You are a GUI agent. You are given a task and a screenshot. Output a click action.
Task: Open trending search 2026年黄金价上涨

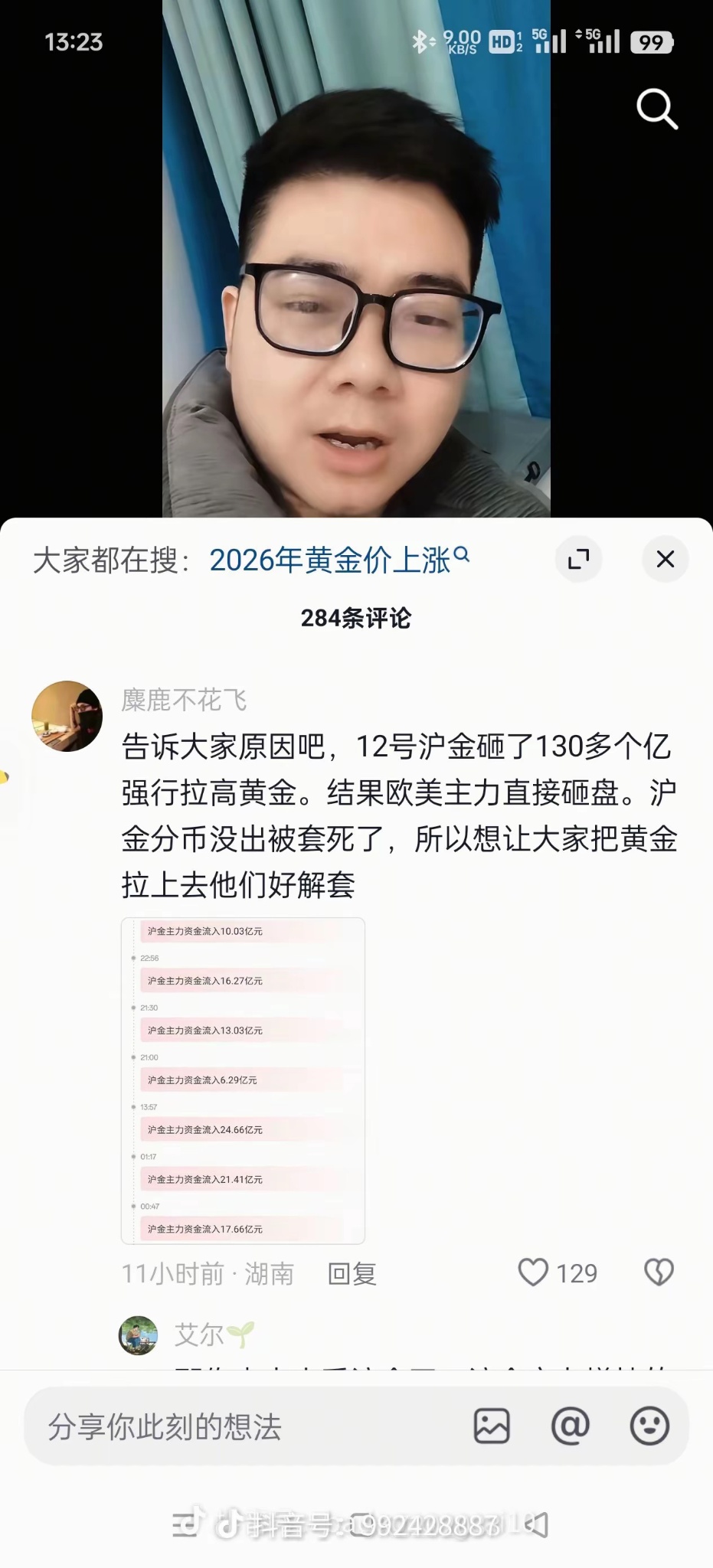tap(339, 560)
